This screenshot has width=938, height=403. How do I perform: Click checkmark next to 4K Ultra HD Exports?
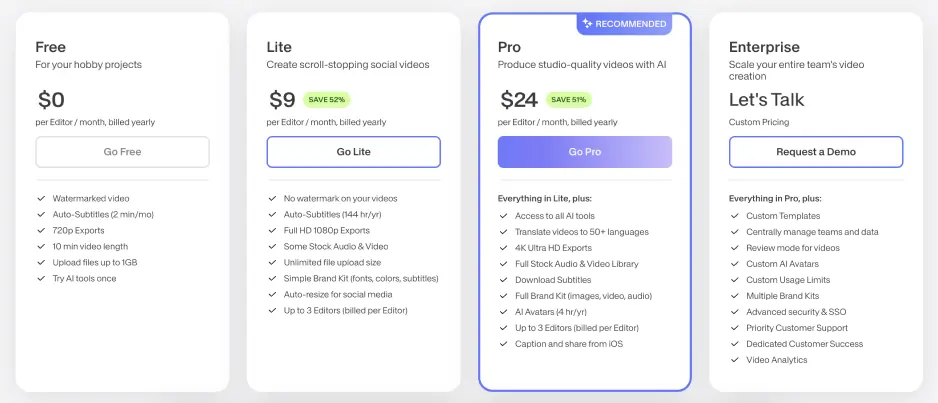click(x=504, y=248)
